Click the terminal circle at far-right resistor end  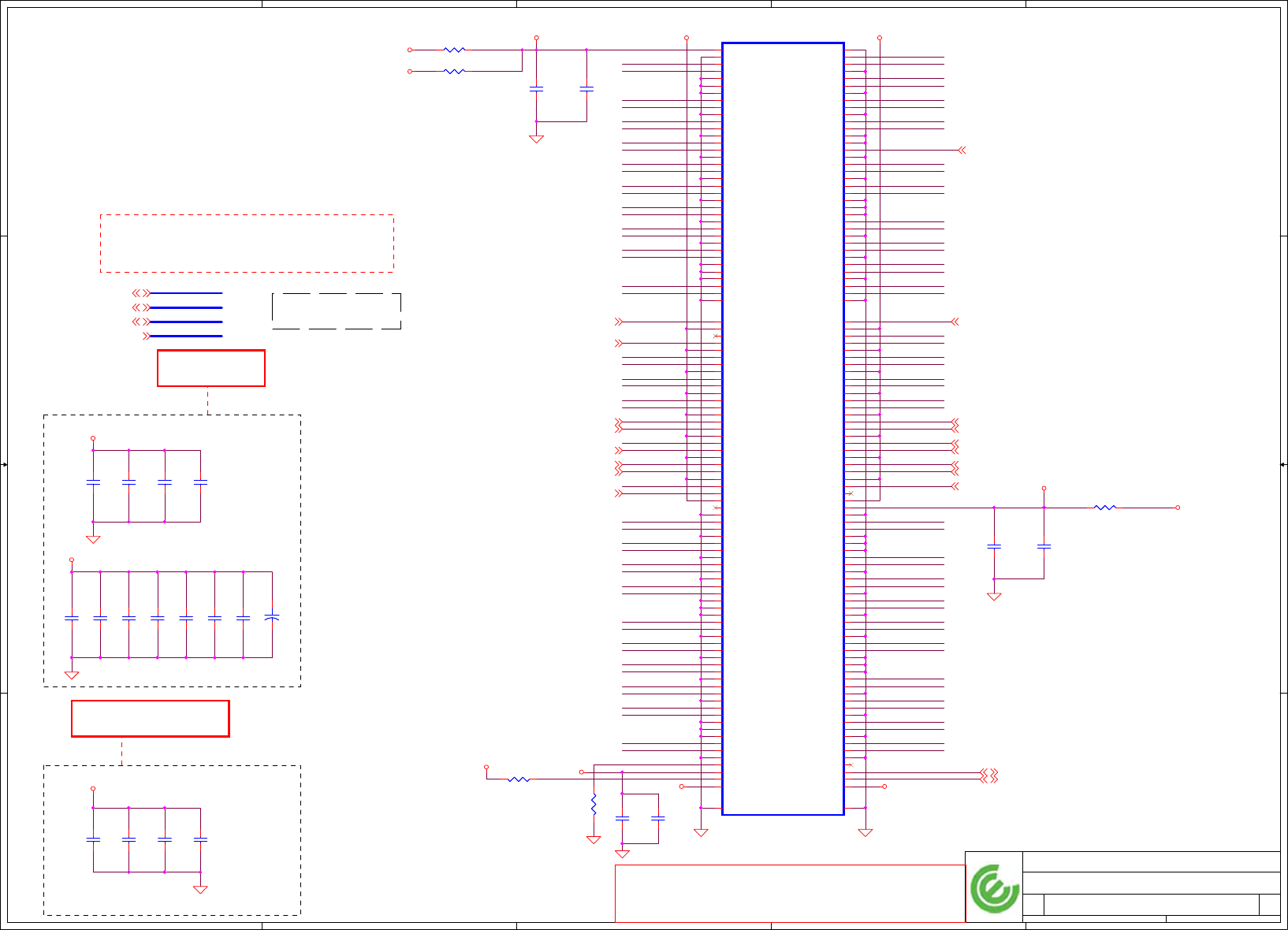click(1178, 508)
